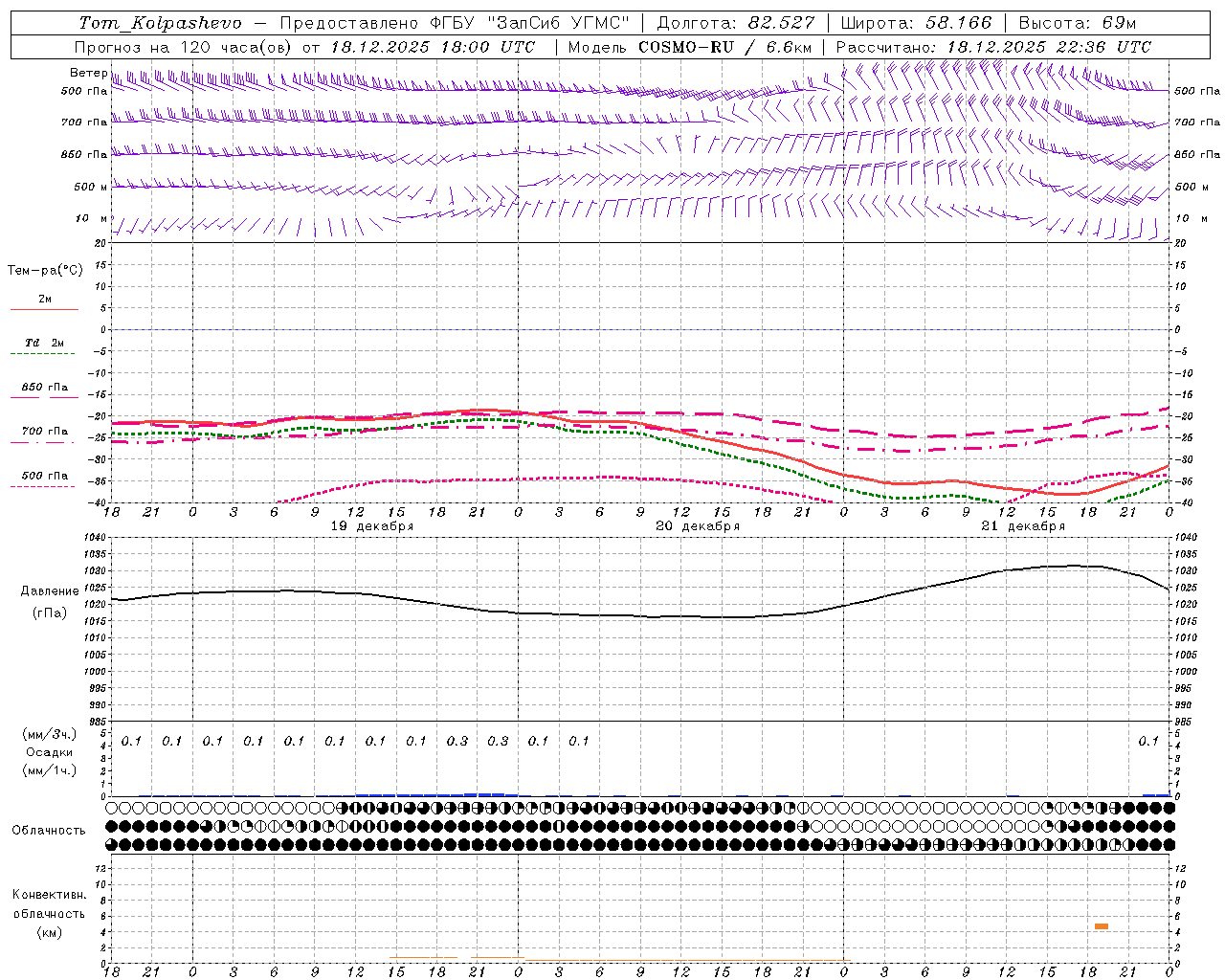
Task: Click the Ветер wind panel label
Action: click(89, 73)
